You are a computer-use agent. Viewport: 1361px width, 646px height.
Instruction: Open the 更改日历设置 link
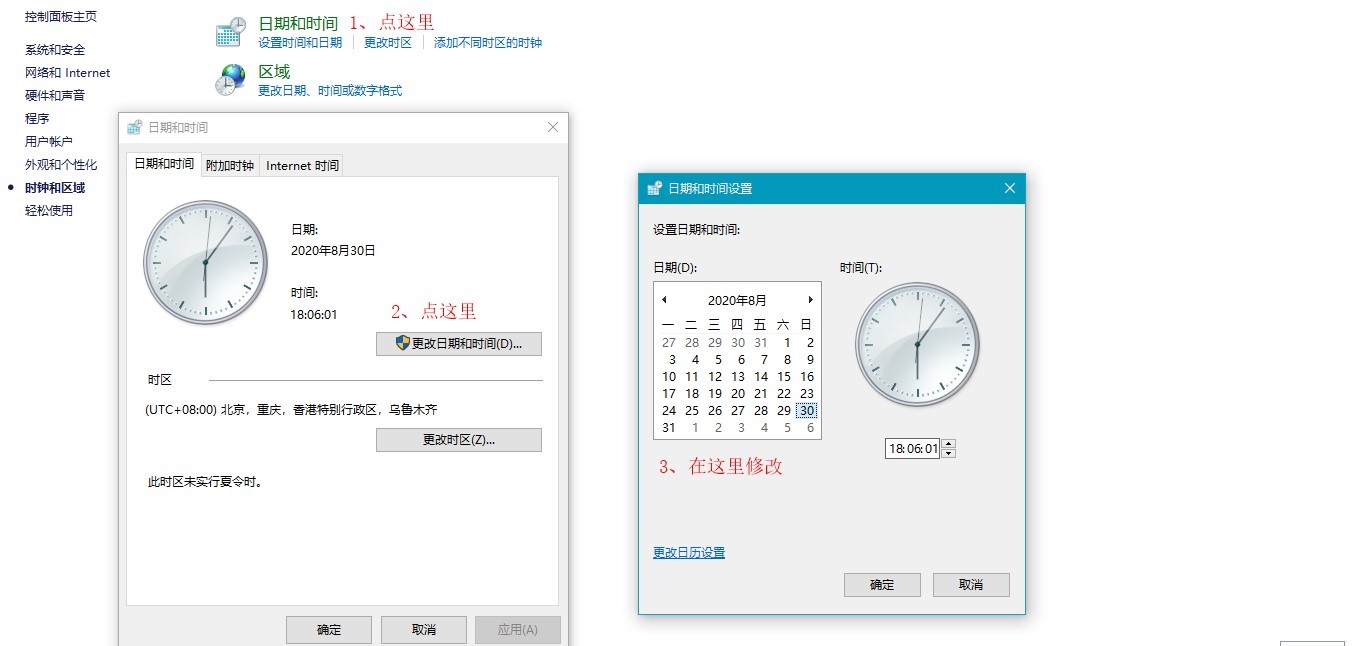pos(689,553)
